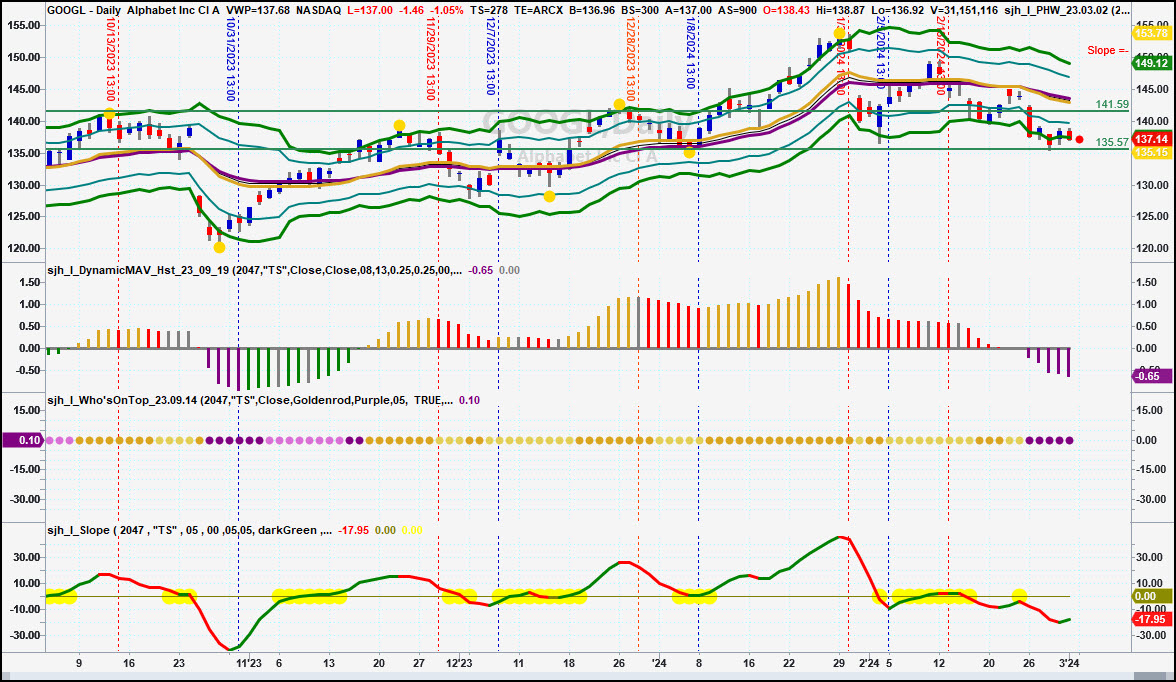Select the Lo=136.92 daily low value
Viewport: 1176px width, 682px height.
(x=898, y=11)
